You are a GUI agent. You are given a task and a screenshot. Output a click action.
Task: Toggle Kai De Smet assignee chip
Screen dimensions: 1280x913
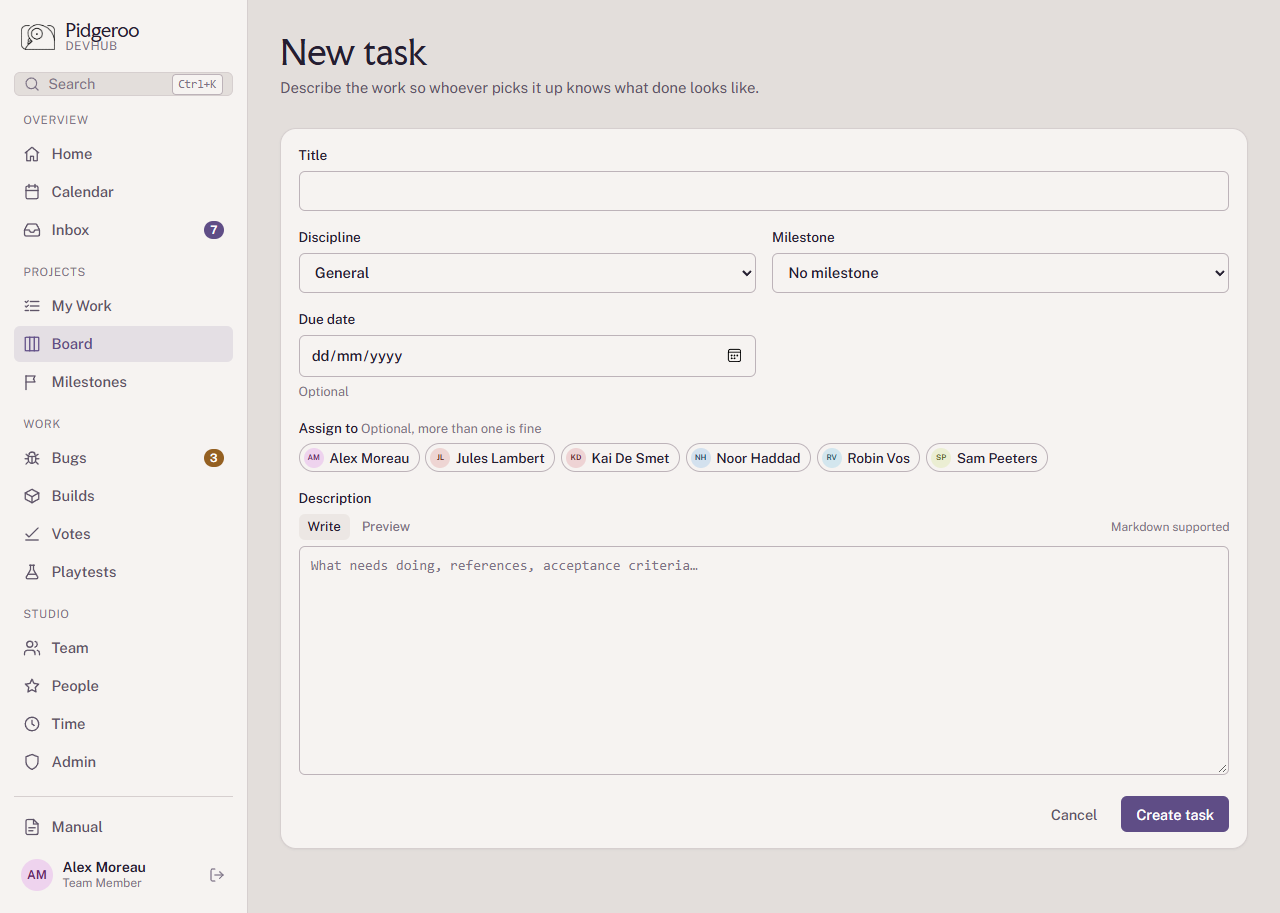tap(620, 458)
